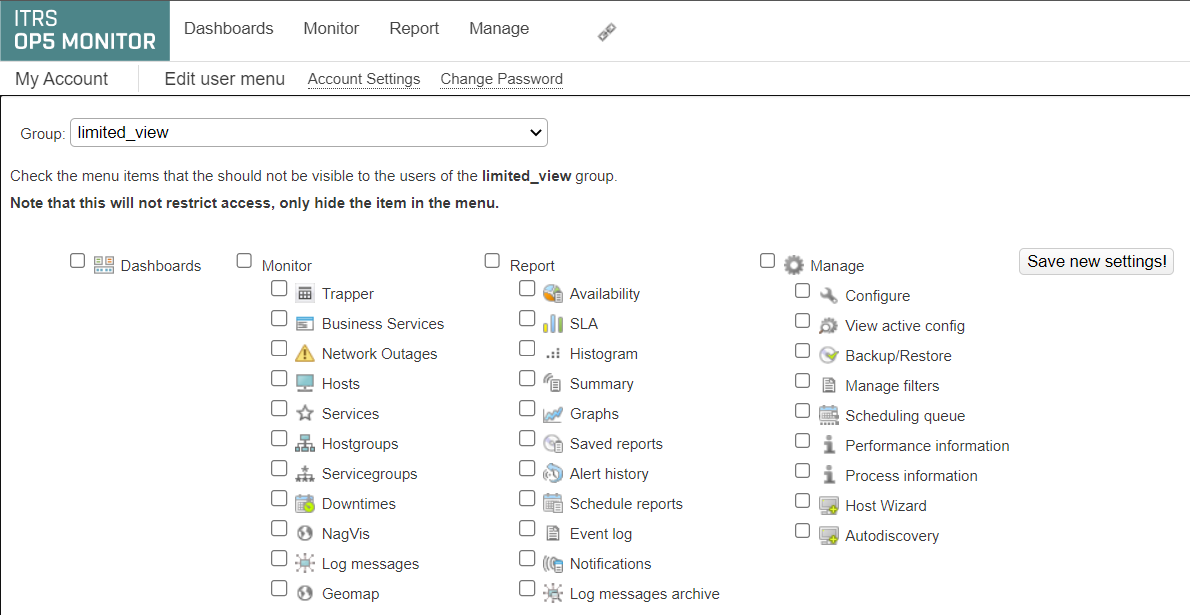1190x615 pixels.
Task: Click Save new settings! button
Action: (x=1097, y=261)
